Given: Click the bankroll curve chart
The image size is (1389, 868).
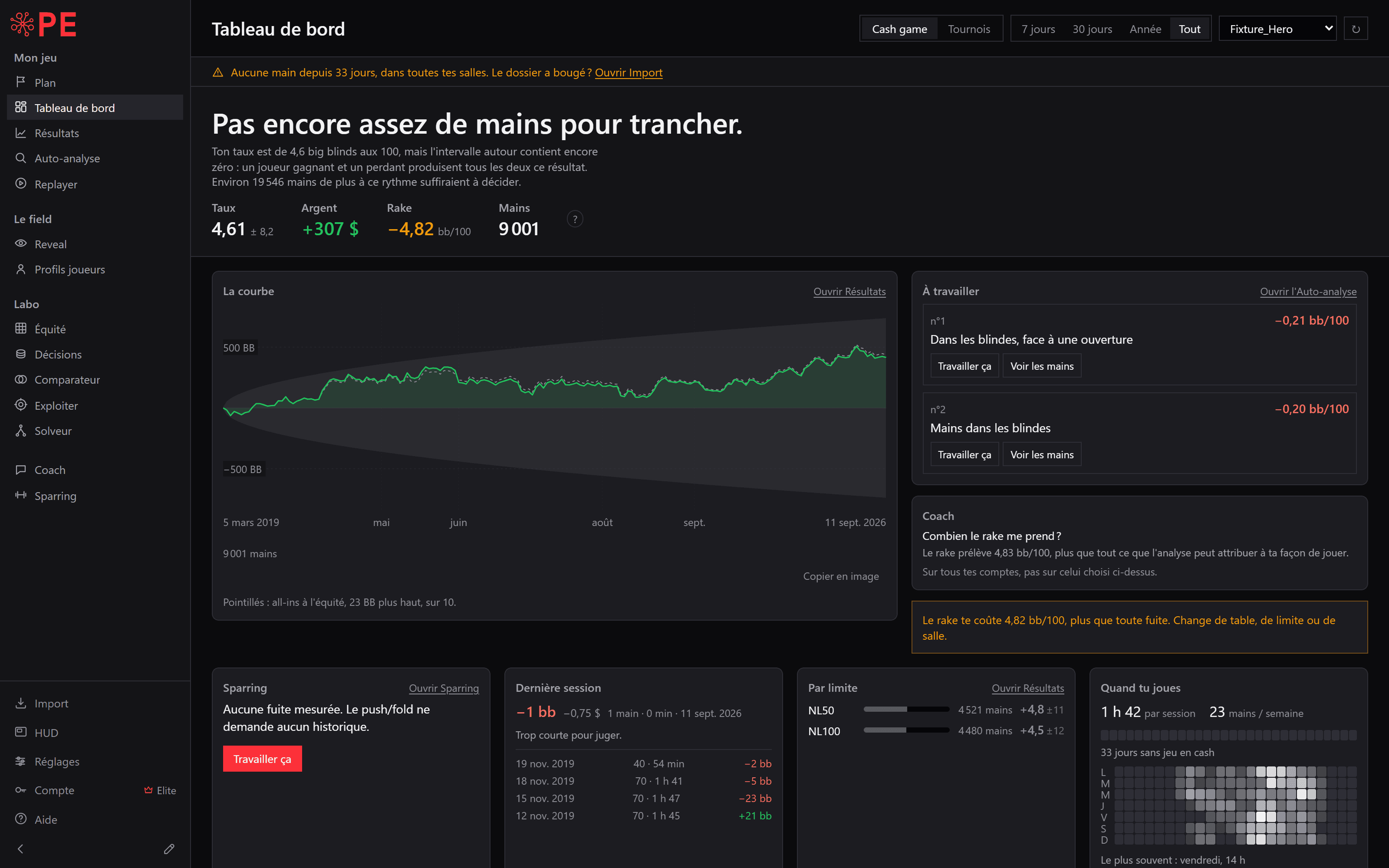Looking at the screenshot, I should [x=554, y=408].
